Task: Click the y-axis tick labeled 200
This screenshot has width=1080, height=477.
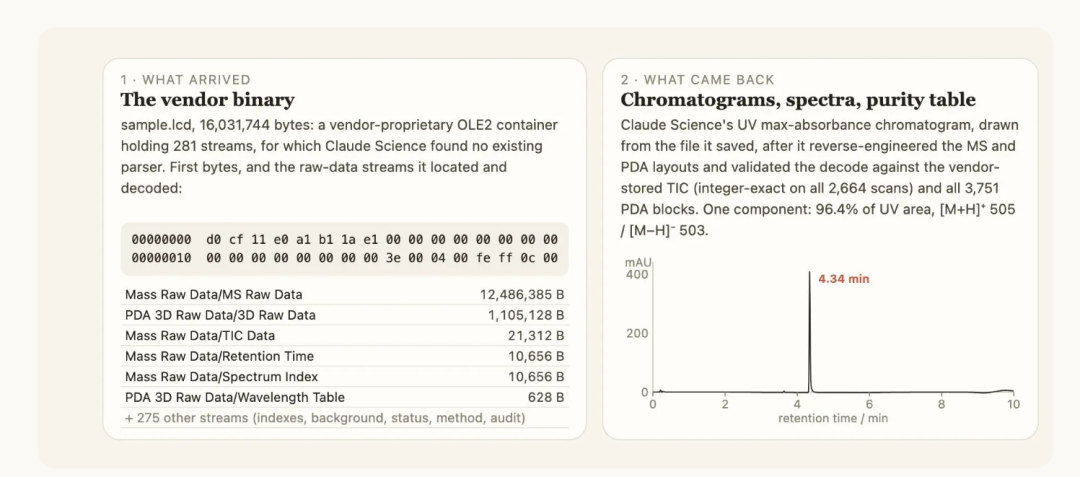Action: 637,333
